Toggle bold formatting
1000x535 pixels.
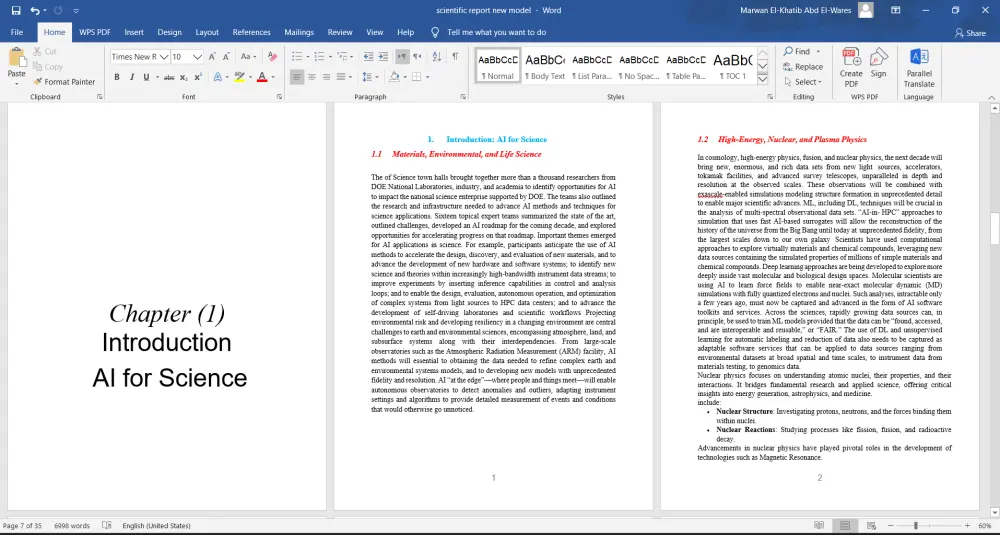(x=117, y=77)
